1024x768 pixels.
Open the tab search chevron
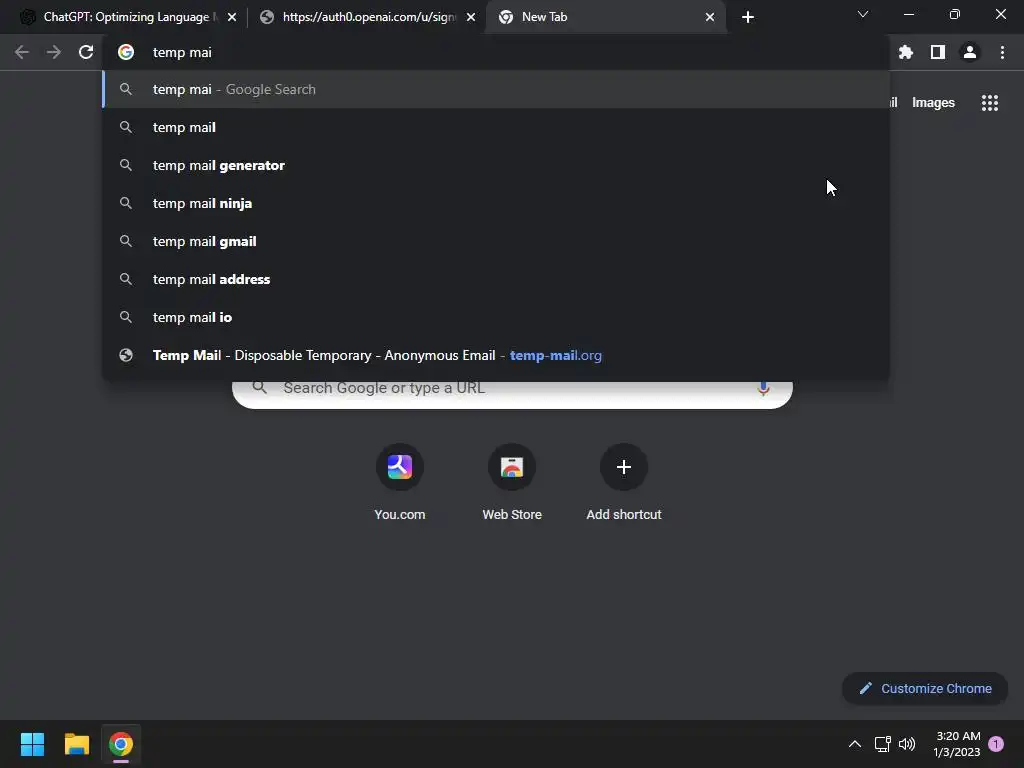point(863,14)
